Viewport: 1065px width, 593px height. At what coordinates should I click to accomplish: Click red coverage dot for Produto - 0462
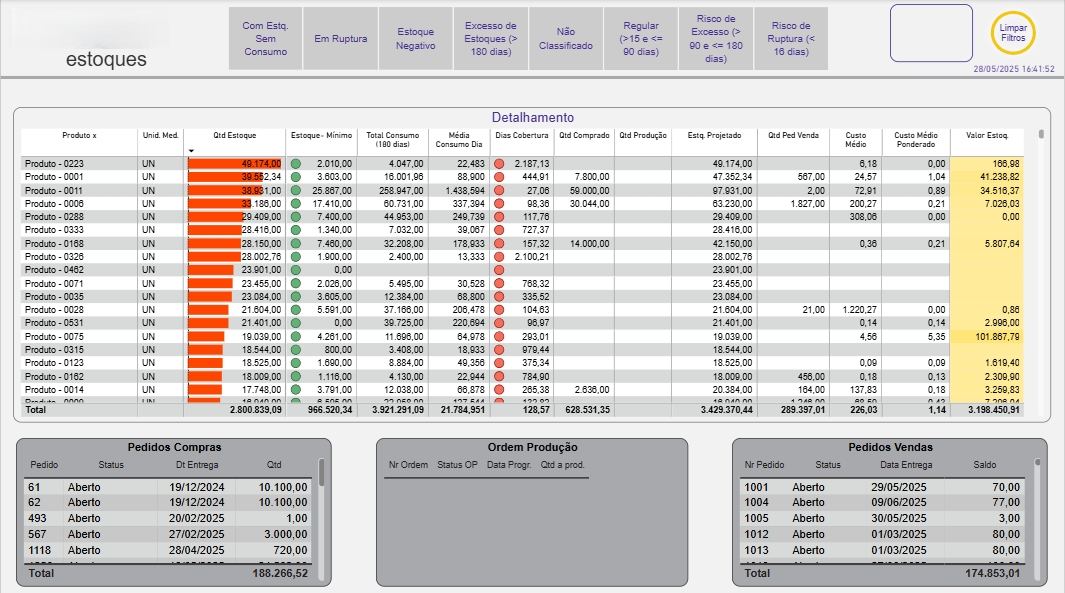pyautogui.click(x=499, y=270)
